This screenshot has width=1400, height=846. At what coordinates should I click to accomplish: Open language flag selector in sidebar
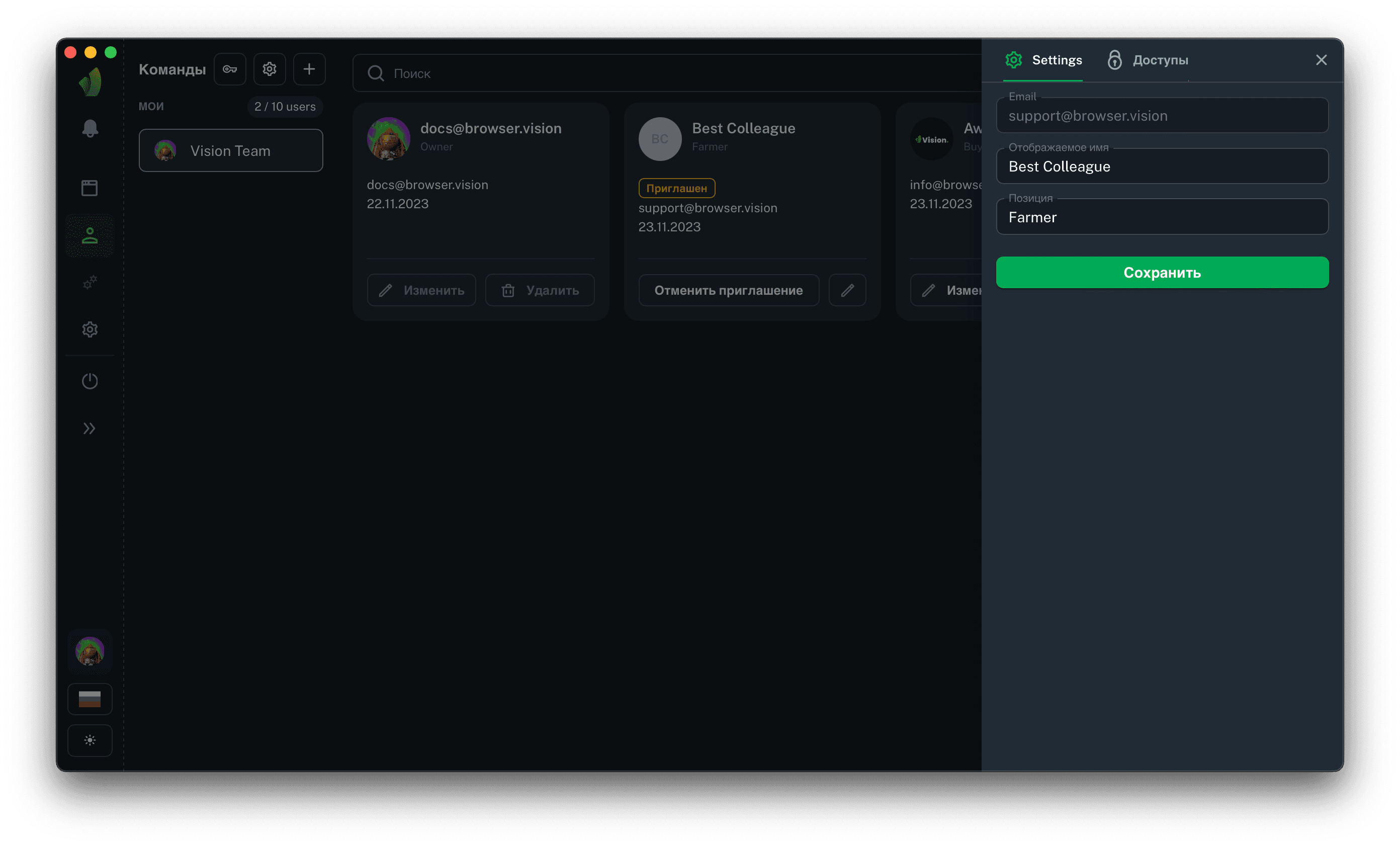click(x=90, y=698)
